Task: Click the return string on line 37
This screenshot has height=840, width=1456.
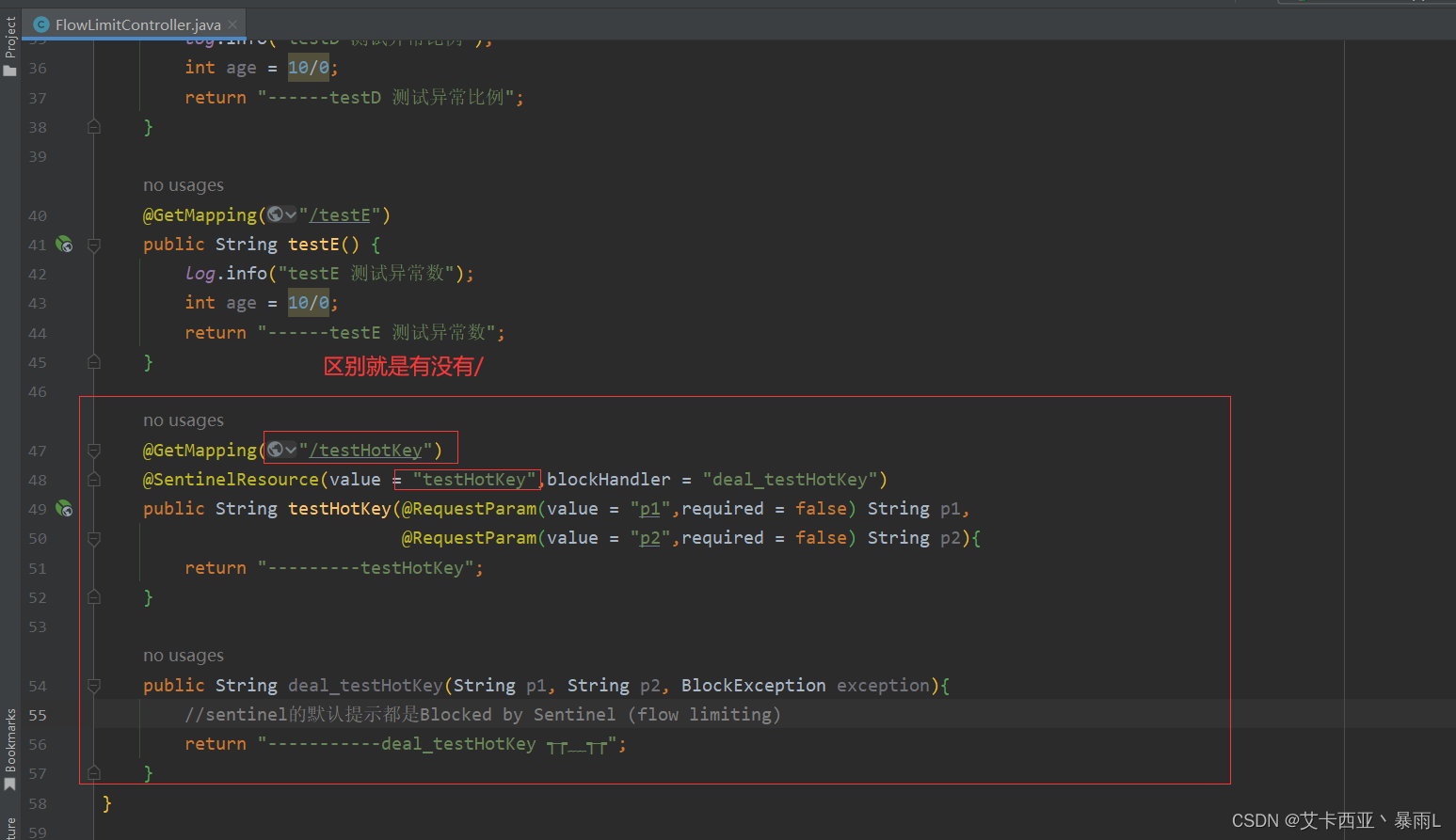Action: coord(387,98)
